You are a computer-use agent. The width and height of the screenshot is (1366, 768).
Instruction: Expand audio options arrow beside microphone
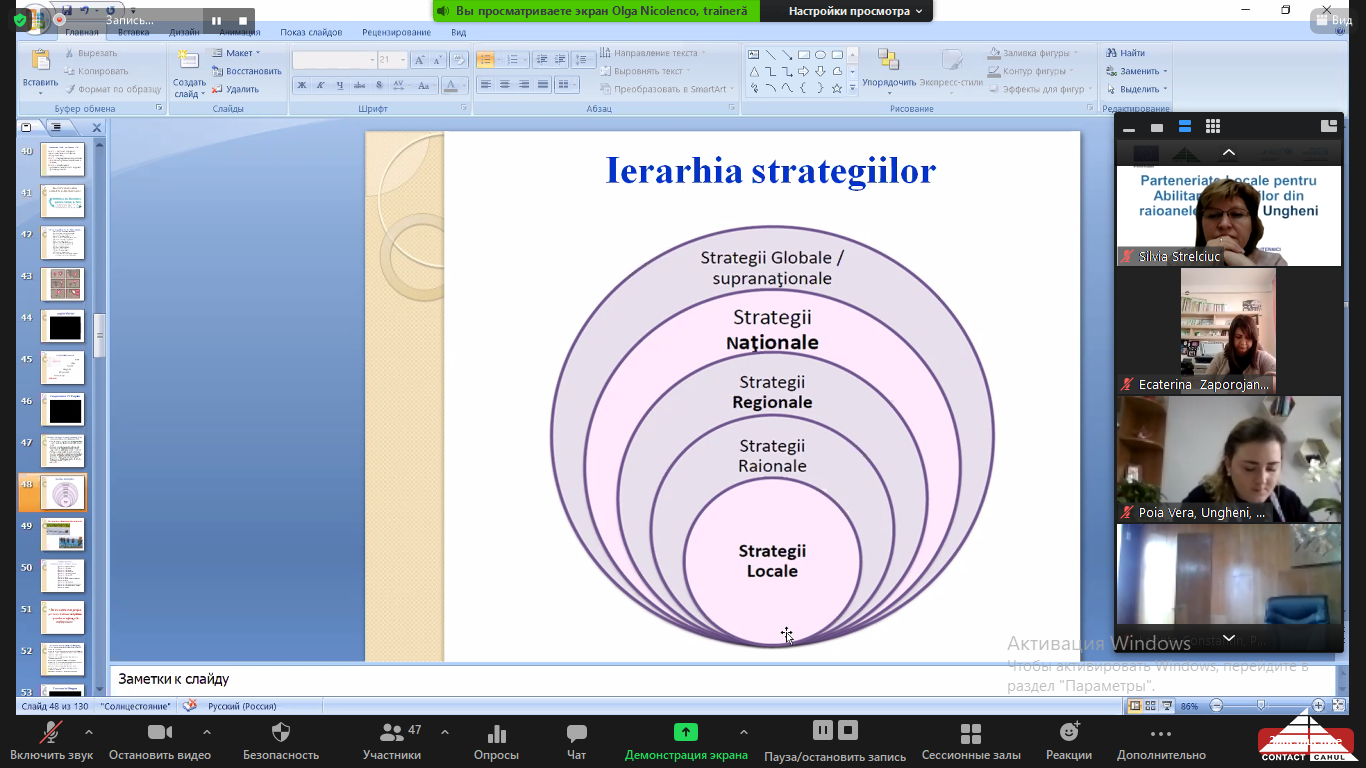(x=89, y=732)
